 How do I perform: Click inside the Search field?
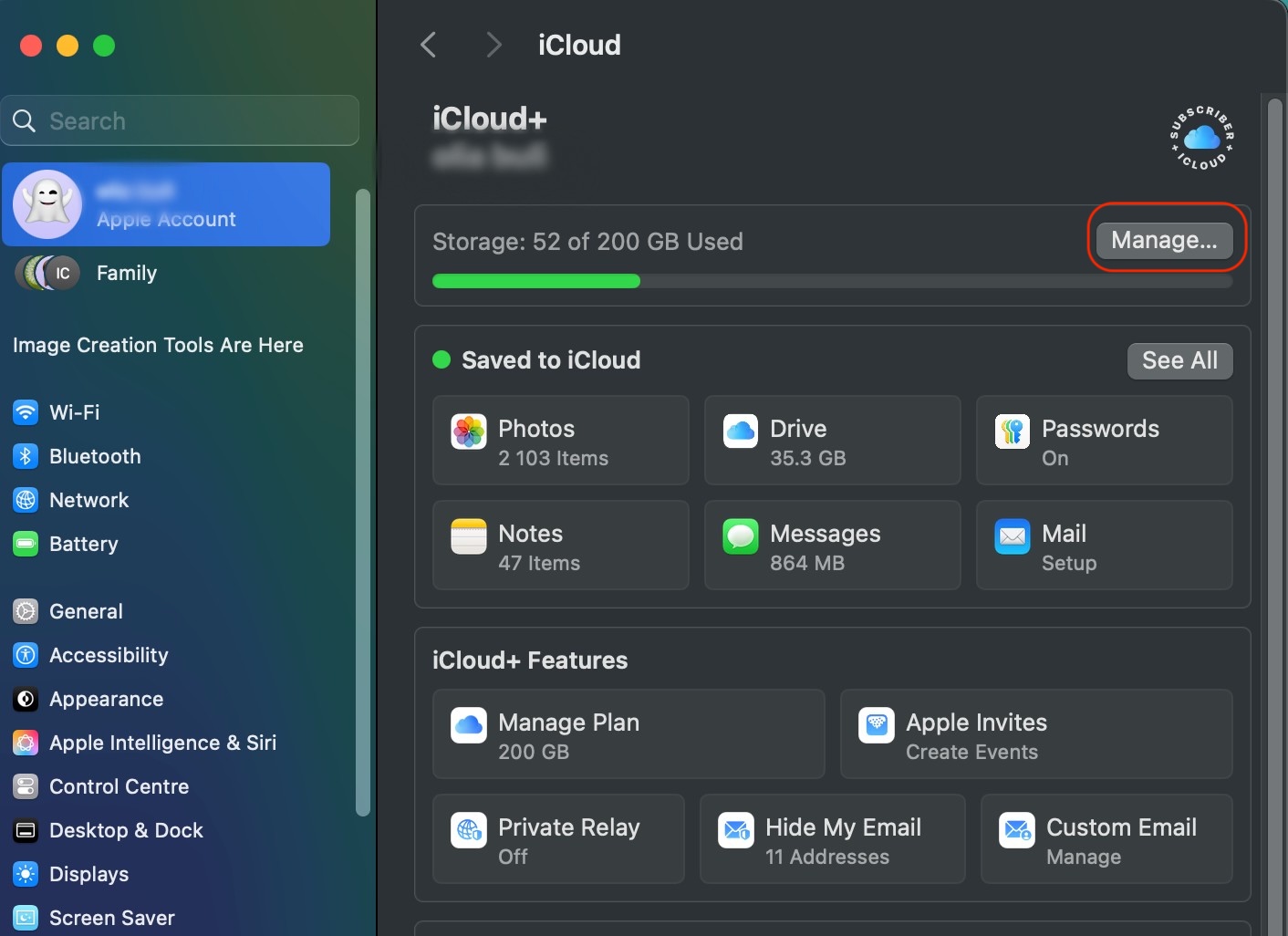coord(180,120)
